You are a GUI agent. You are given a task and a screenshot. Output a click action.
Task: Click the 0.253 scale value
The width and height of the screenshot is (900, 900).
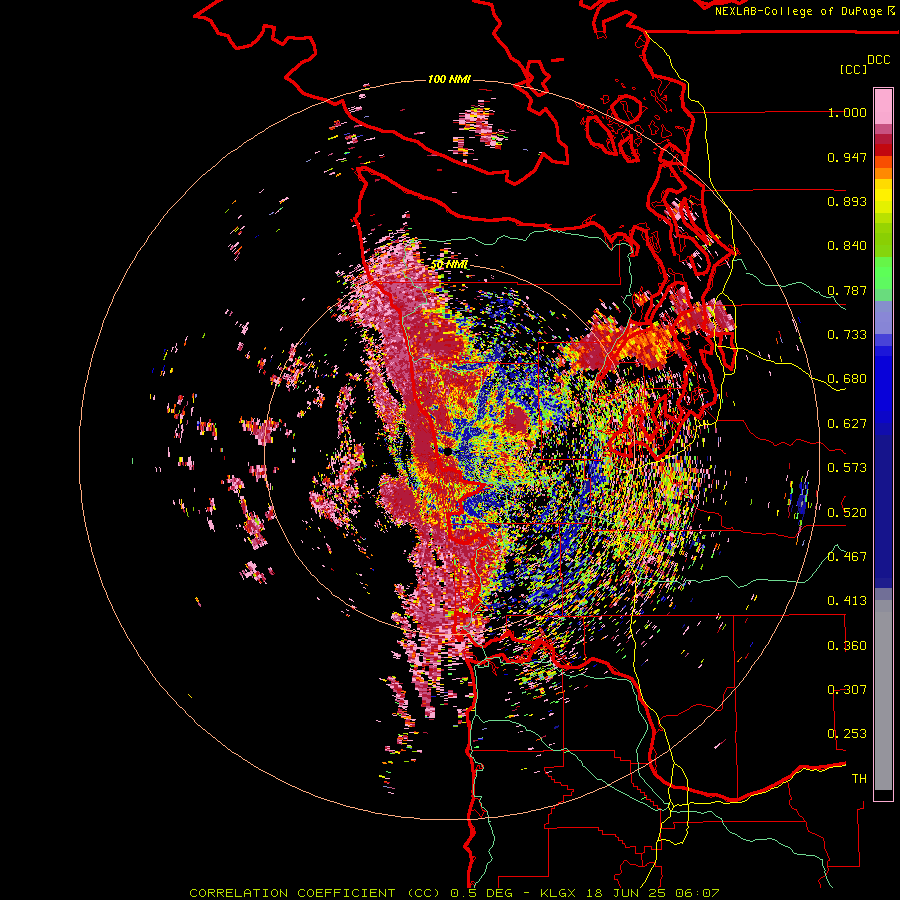pos(847,734)
